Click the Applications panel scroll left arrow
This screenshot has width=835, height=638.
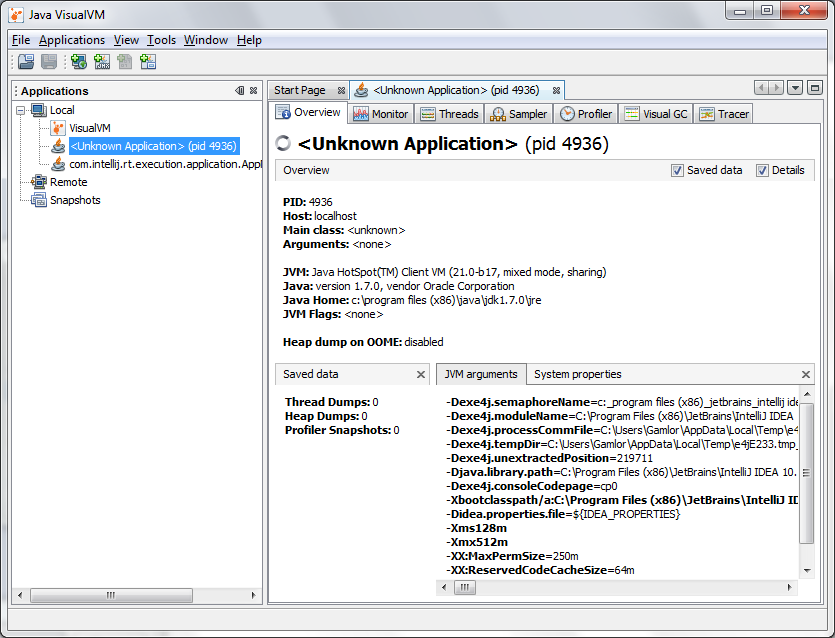[20, 595]
